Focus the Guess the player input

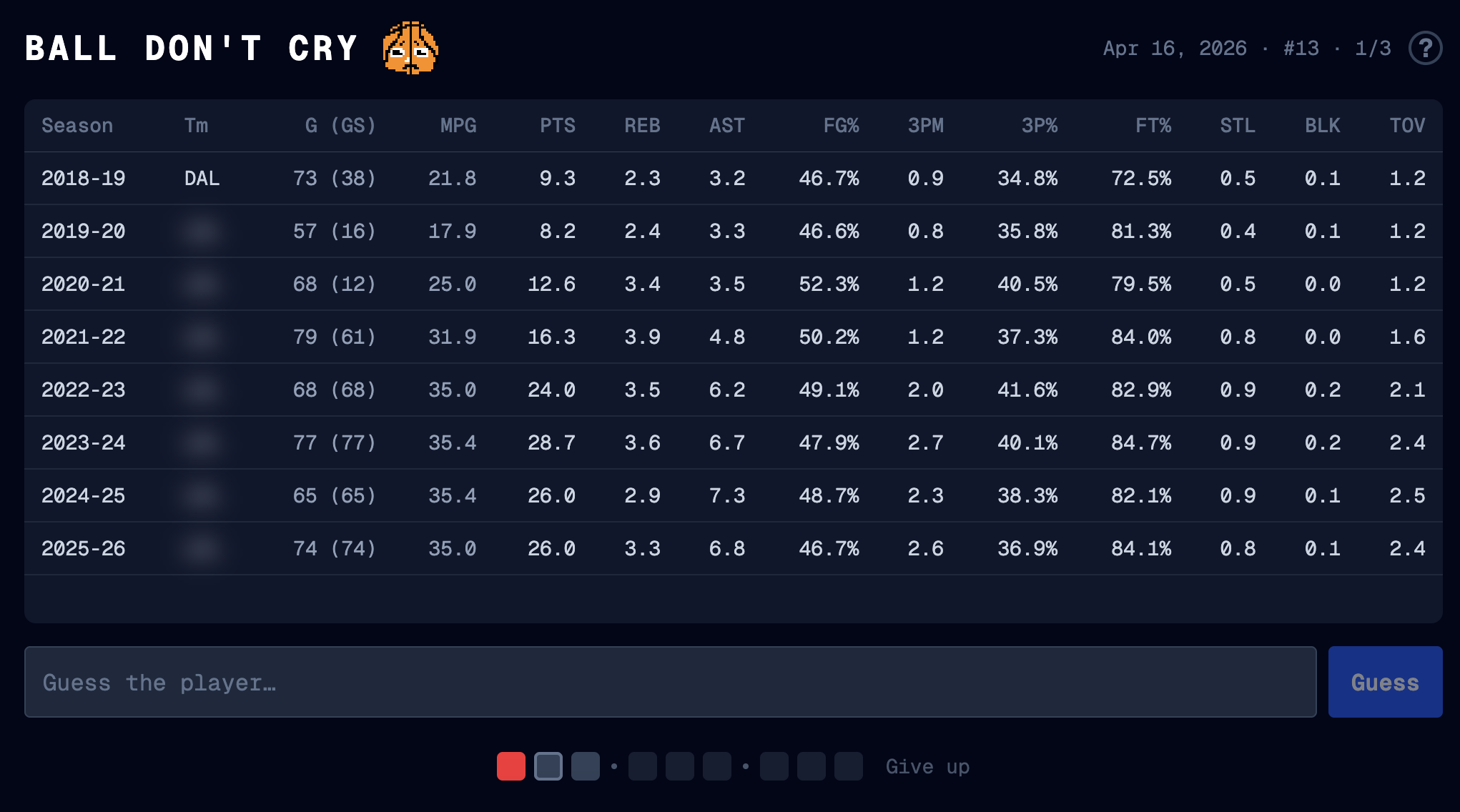point(670,682)
